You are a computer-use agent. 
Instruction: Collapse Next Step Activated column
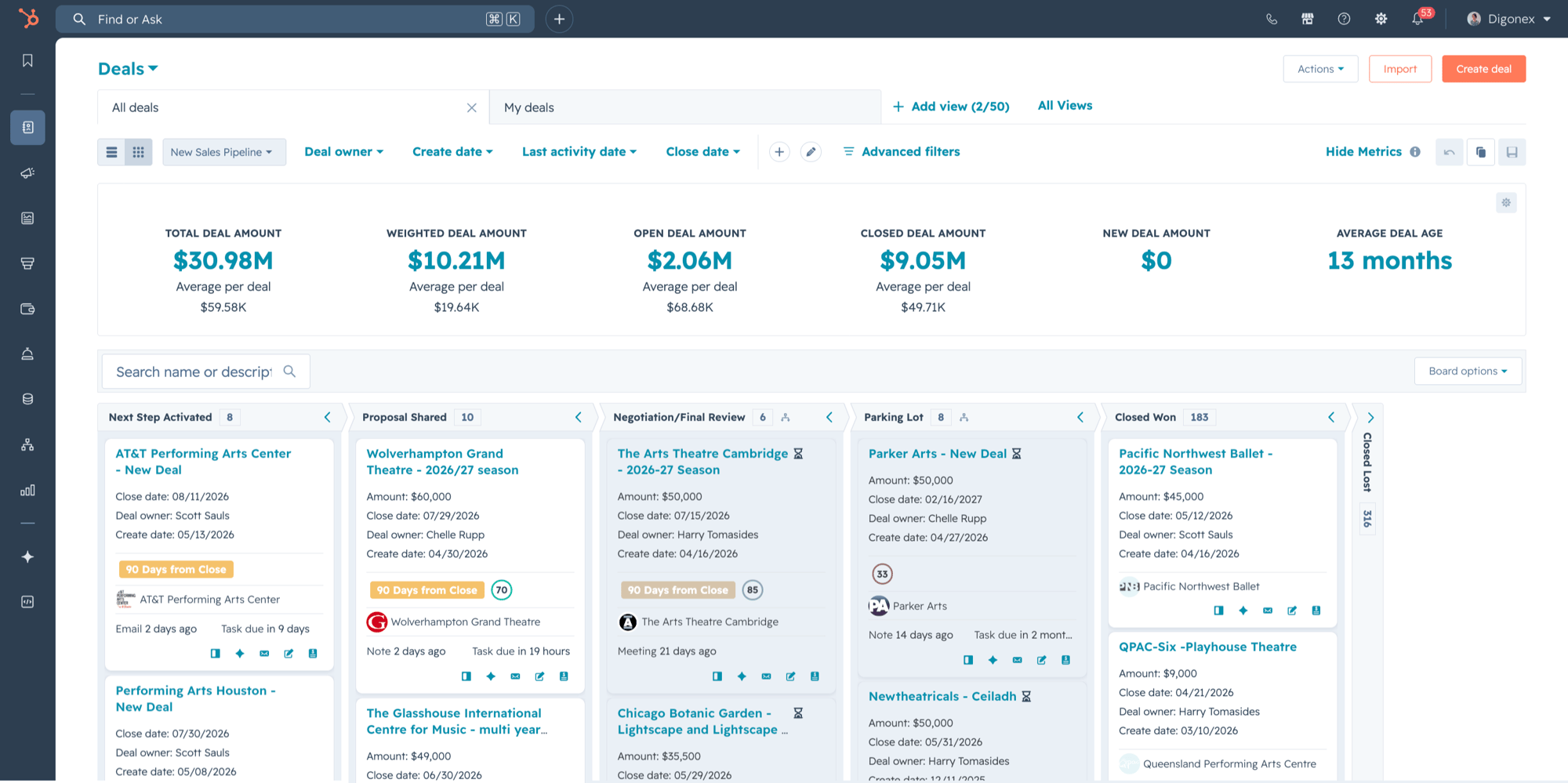[x=328, y=418]
